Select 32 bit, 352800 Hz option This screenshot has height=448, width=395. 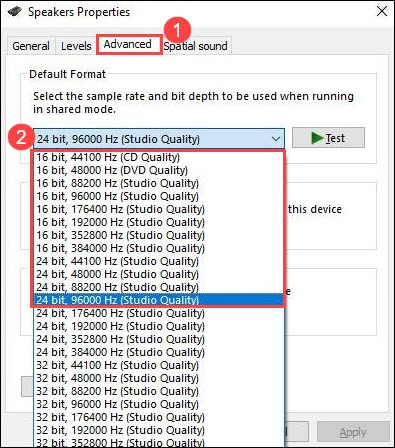[x=159, y=442]
